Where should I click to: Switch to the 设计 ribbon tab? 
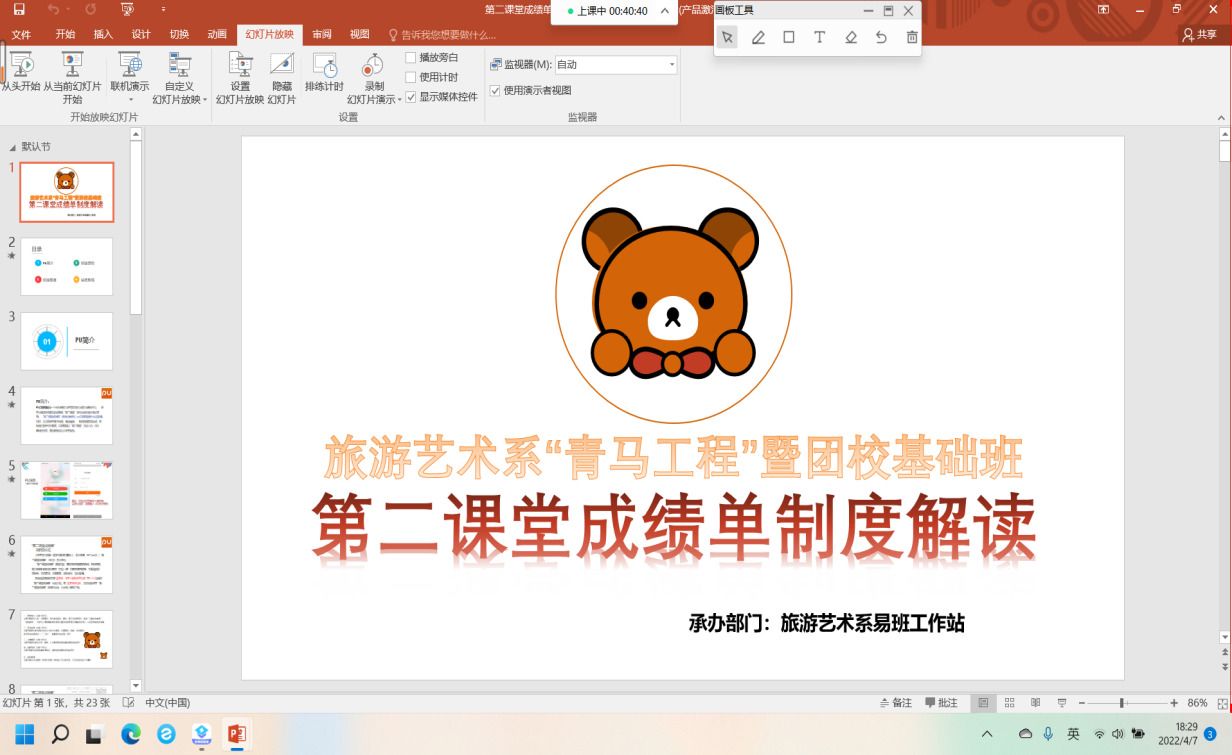141,34
